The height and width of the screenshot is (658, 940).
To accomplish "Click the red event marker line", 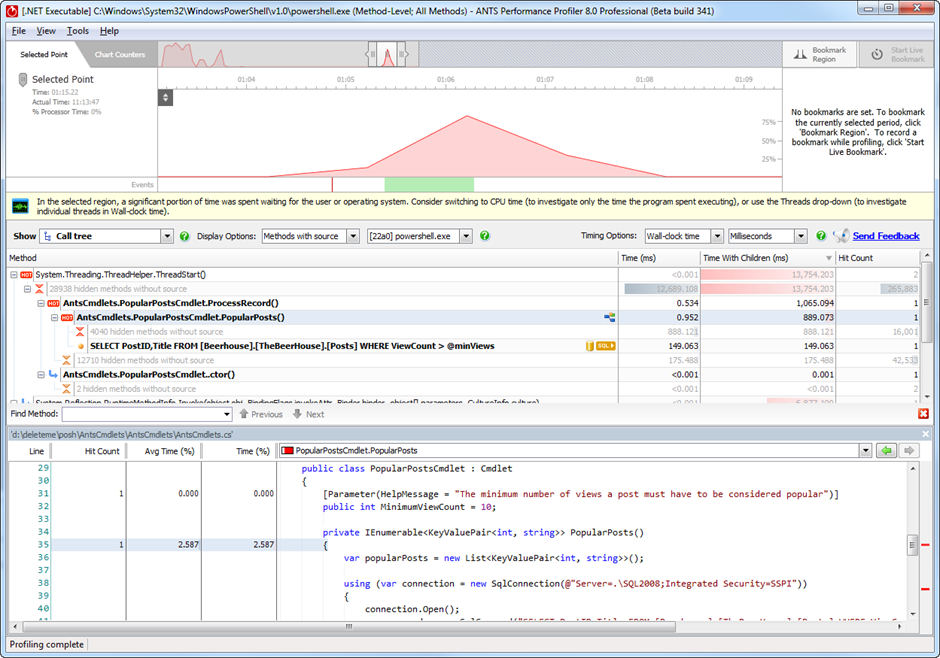I will (x=332, y=184).
